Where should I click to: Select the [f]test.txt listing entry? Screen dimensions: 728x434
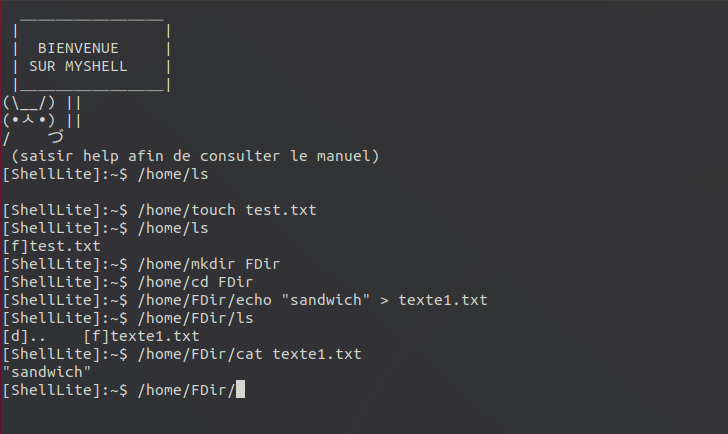coord(51,245)
